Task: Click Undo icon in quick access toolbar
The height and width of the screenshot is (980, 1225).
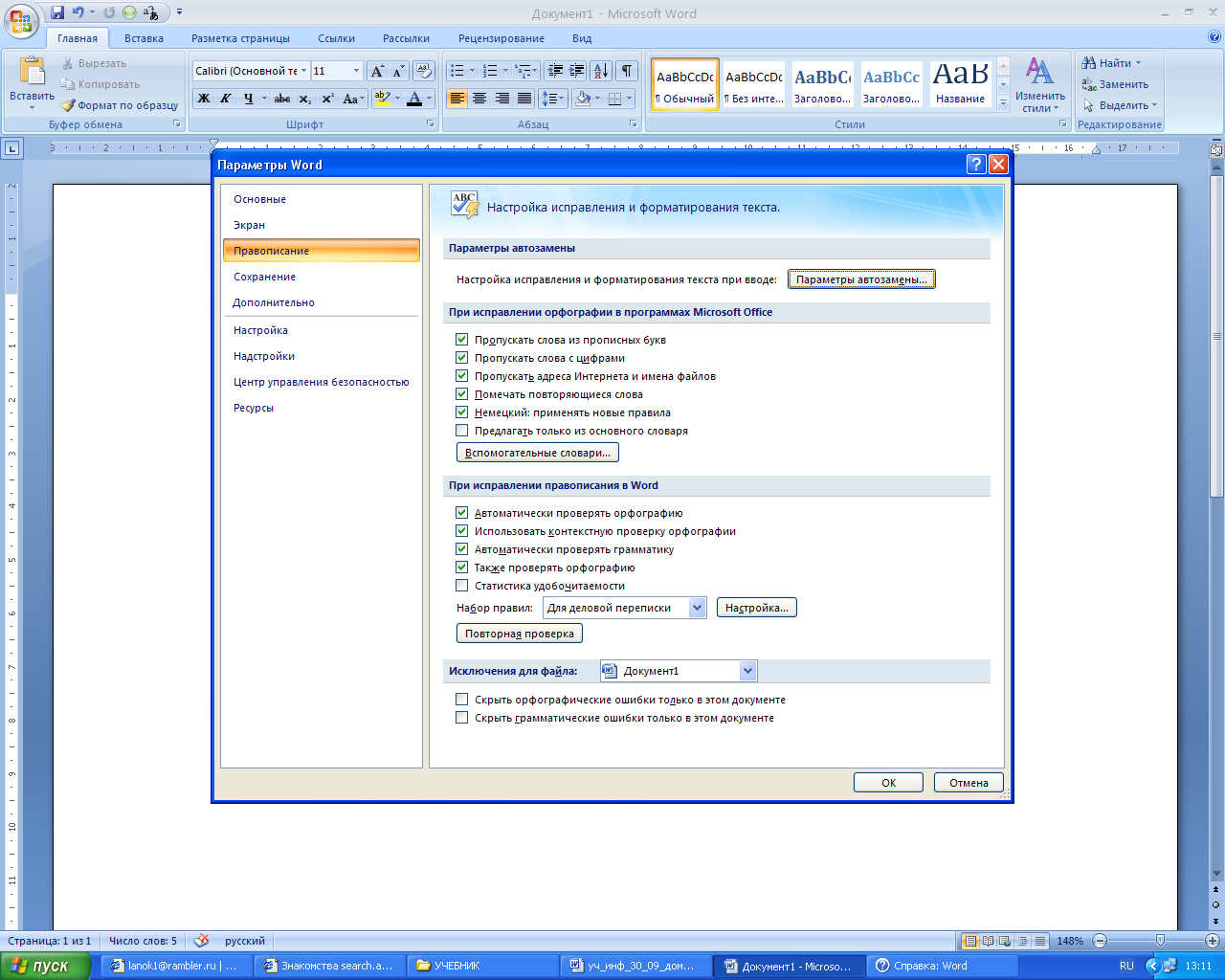Action: [x=78, y=12]
